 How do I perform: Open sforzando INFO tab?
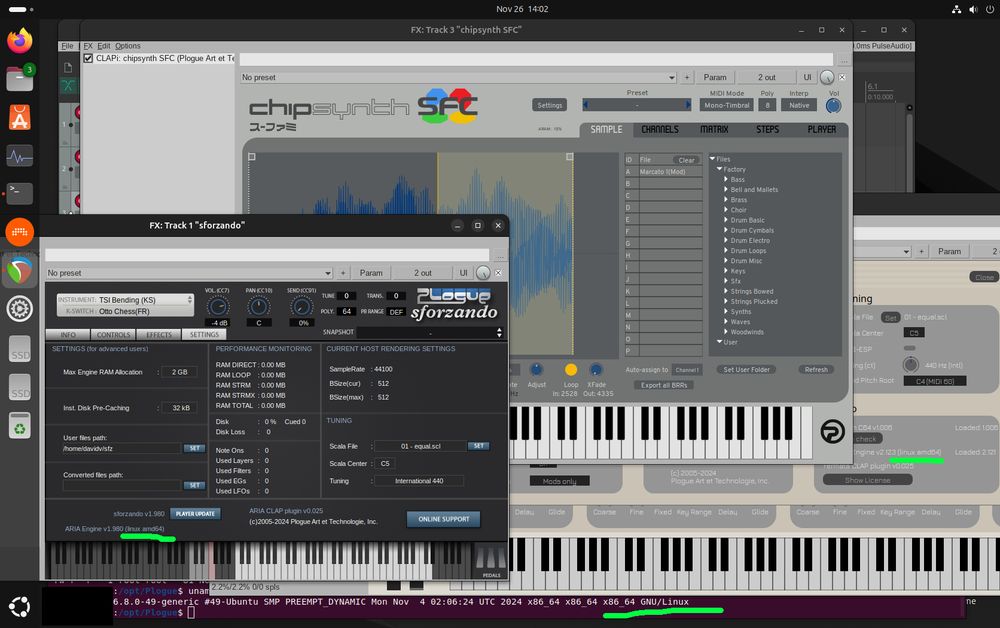68,335
